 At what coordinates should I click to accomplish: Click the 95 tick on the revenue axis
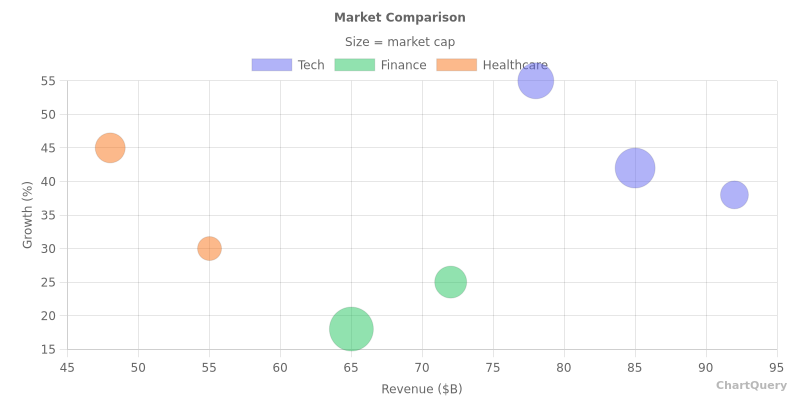pyautogui.click(x=777, y=367)
